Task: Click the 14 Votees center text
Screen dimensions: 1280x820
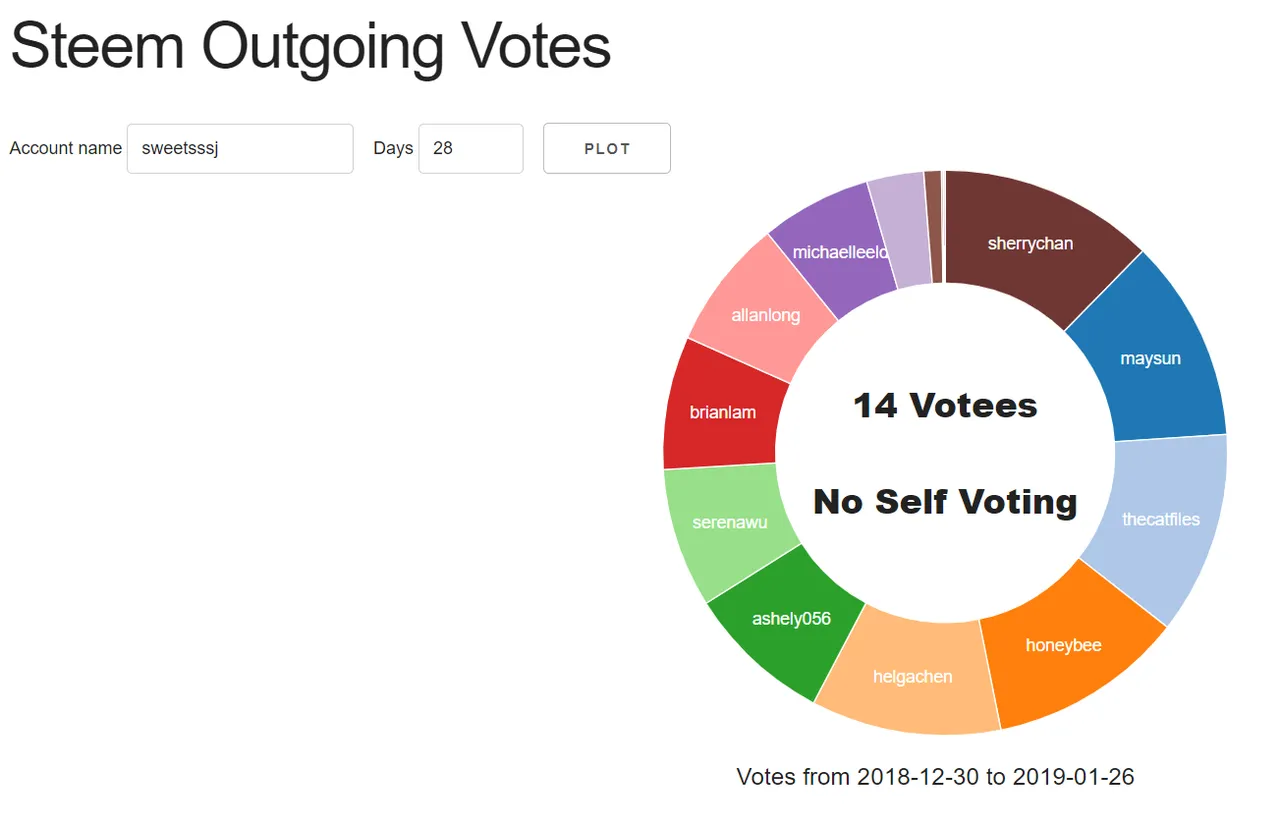Action: (945, 406)
